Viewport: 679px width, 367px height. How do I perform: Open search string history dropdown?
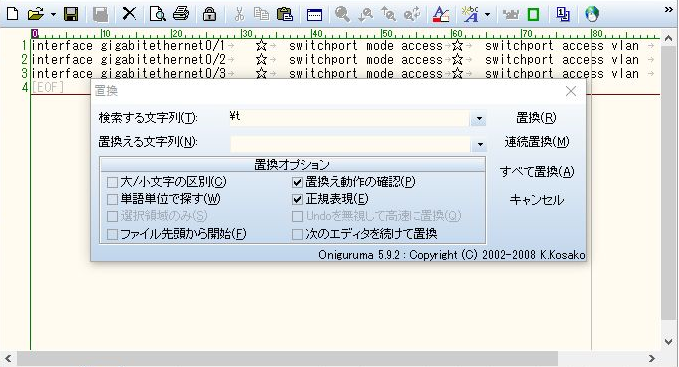479,118
